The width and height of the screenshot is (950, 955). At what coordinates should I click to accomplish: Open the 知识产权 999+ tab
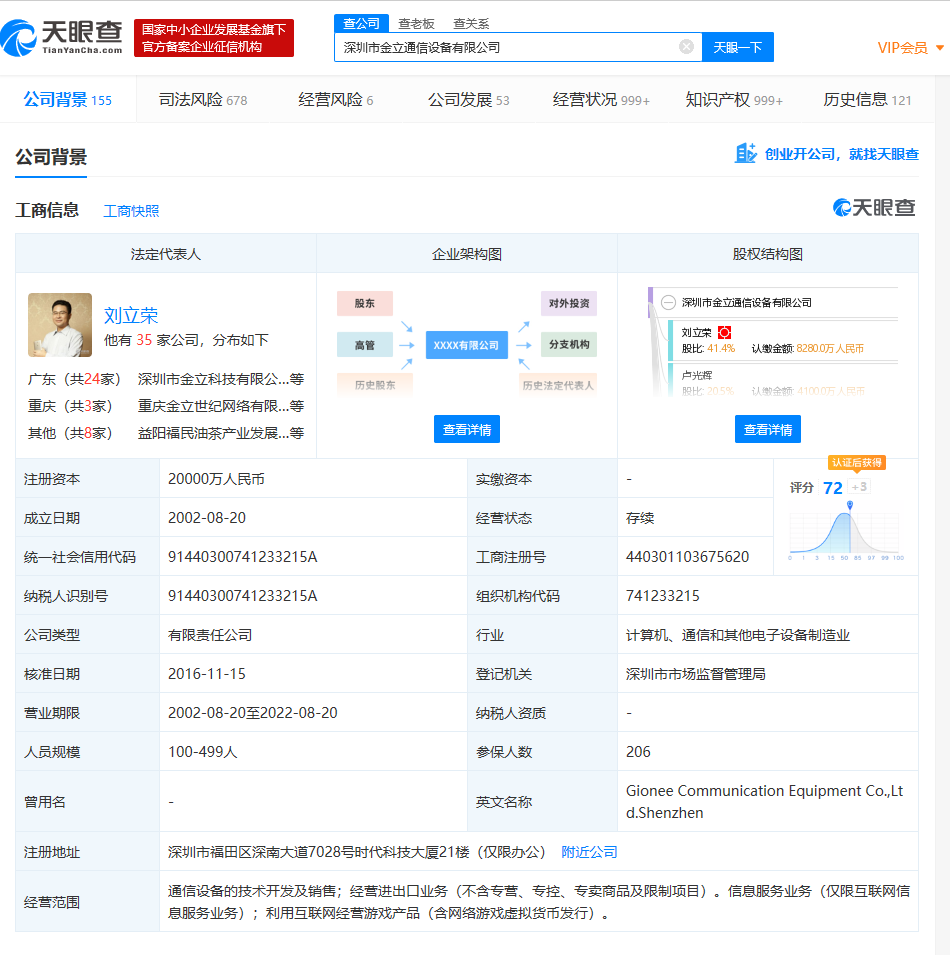coord(734,100)
